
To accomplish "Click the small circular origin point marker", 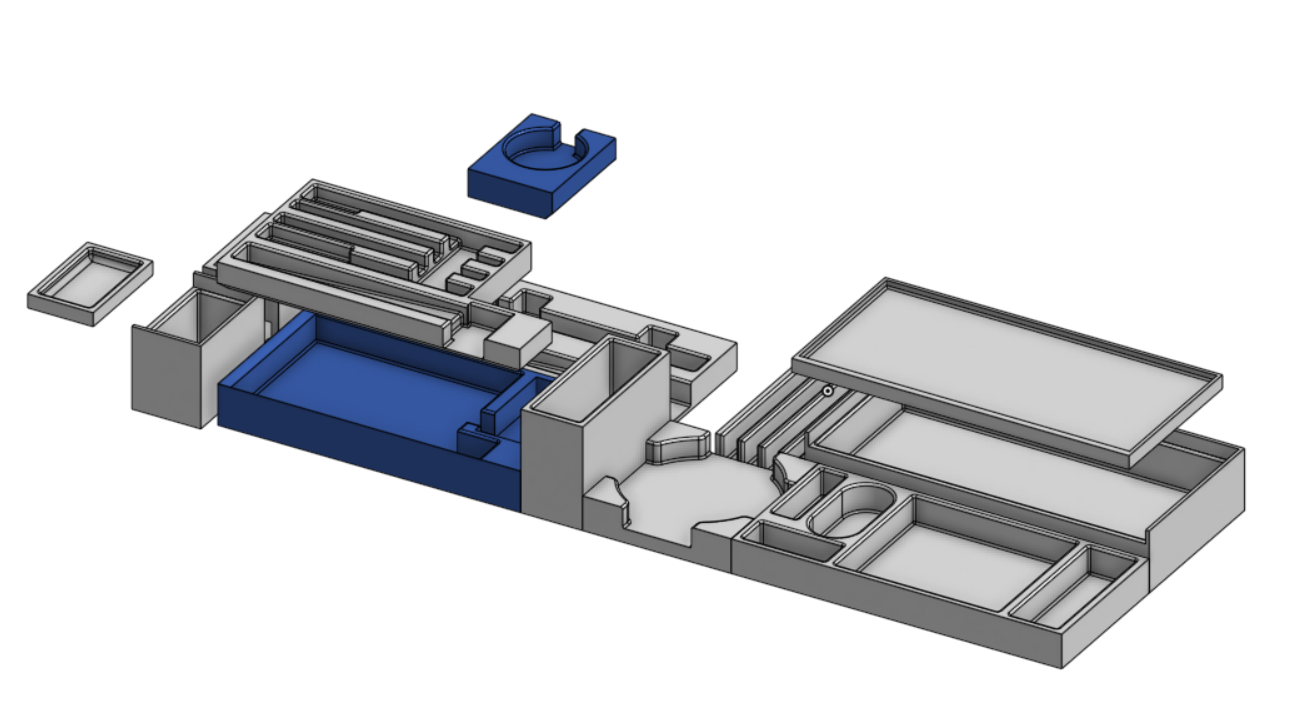I will tap(828, 391).
